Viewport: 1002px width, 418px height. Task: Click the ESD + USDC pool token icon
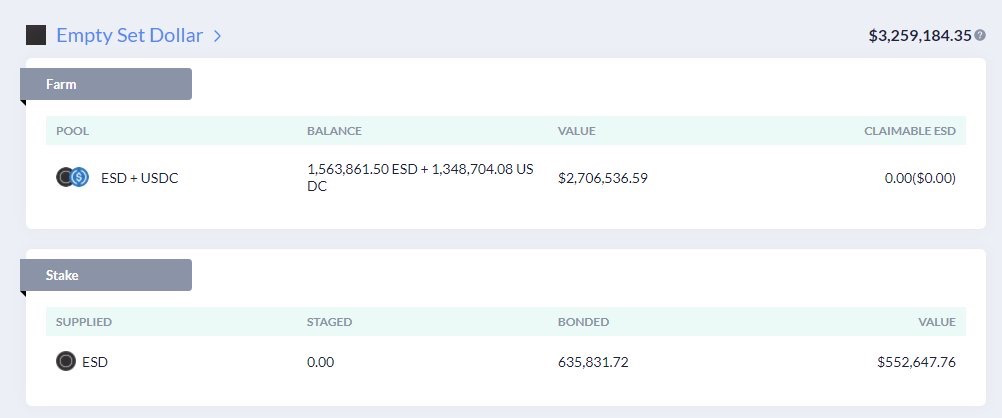[73, 178]
